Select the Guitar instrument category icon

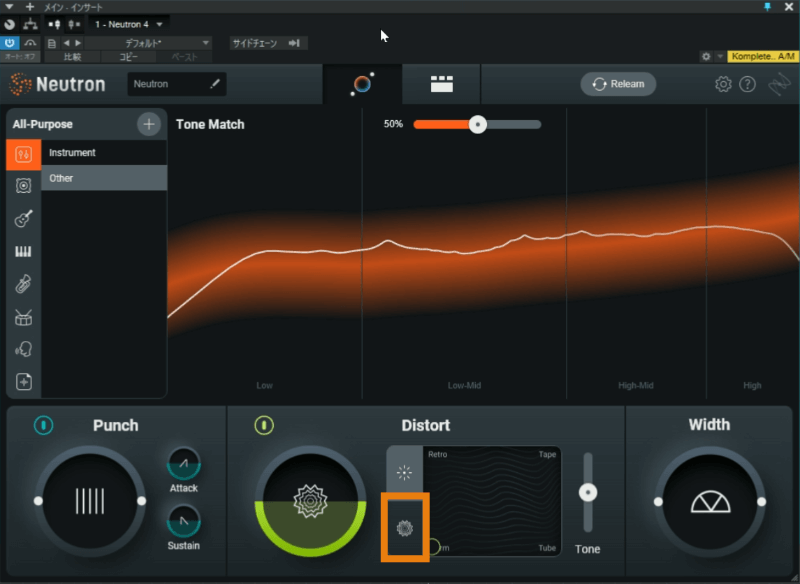coord(23,218)
